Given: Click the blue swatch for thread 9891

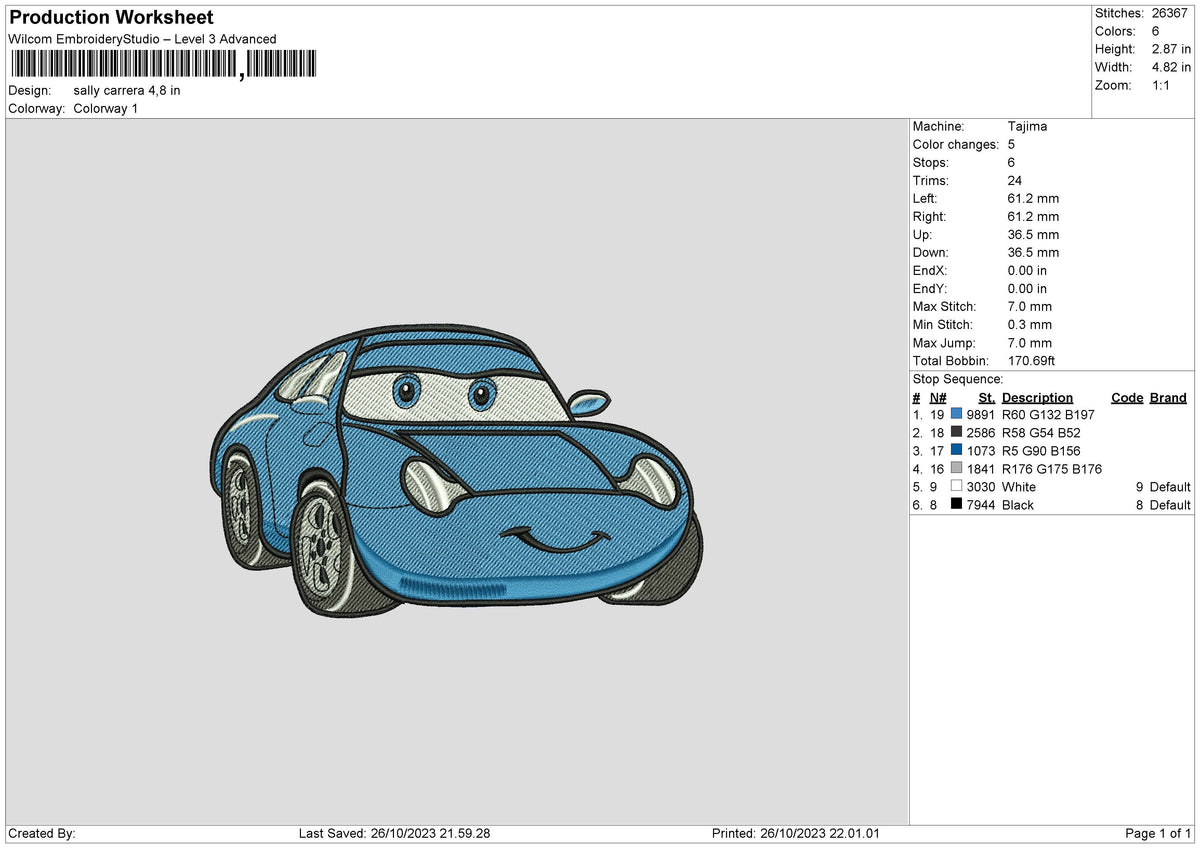Looking at the screenshot, I should 957,415.
